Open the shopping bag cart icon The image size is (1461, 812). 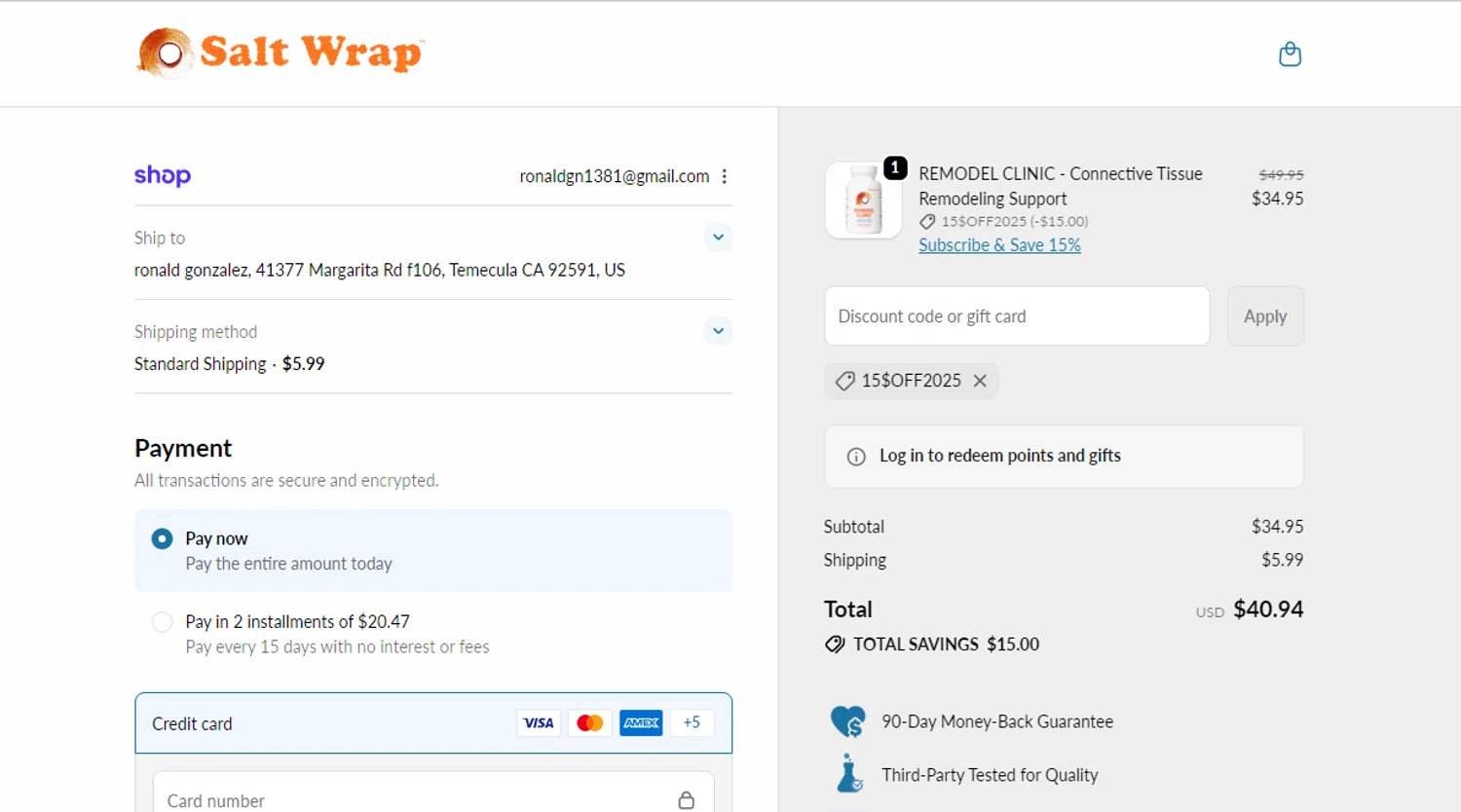click(x=1290, y=54)
